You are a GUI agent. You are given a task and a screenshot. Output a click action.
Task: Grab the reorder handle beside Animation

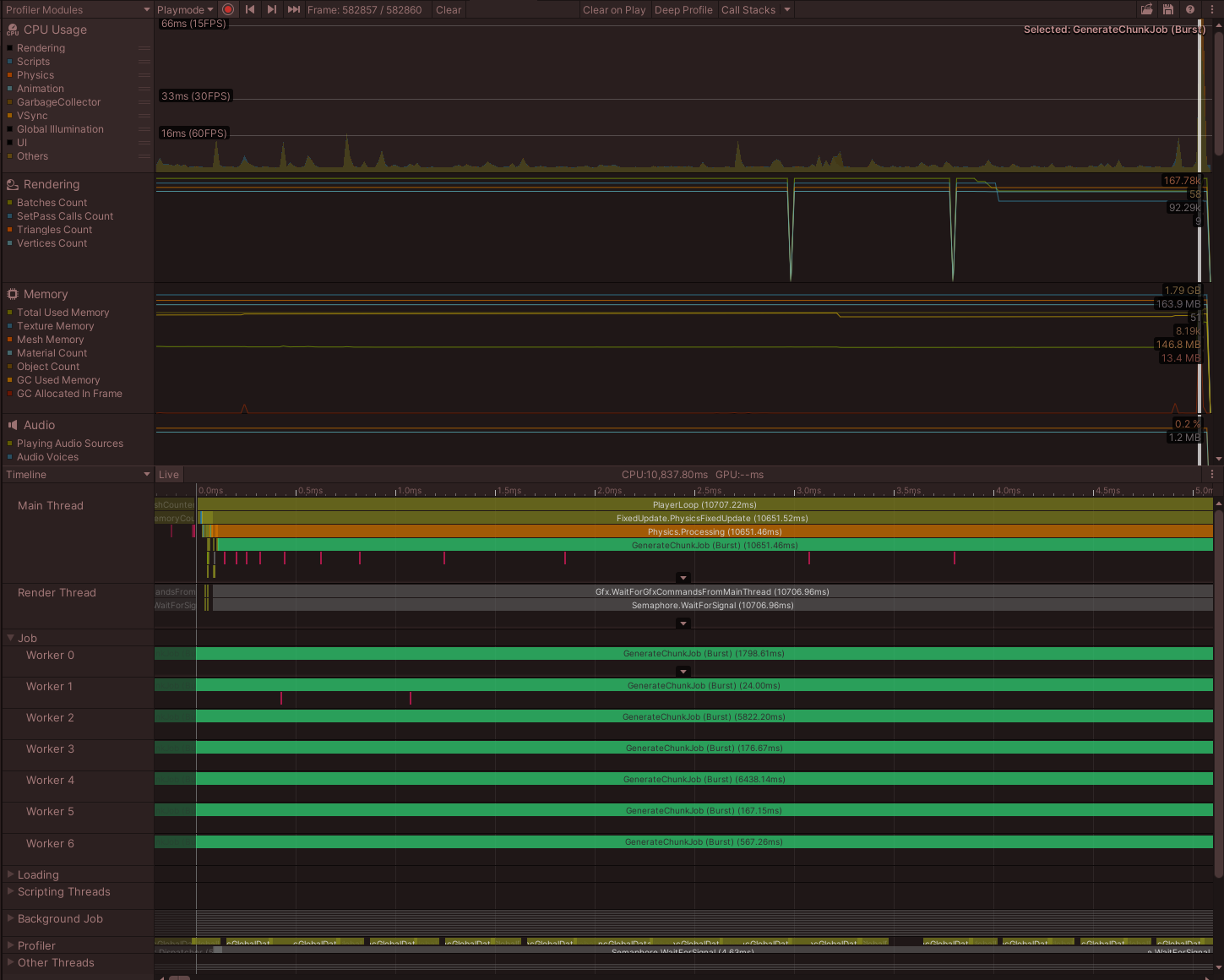tap(144, 89)
